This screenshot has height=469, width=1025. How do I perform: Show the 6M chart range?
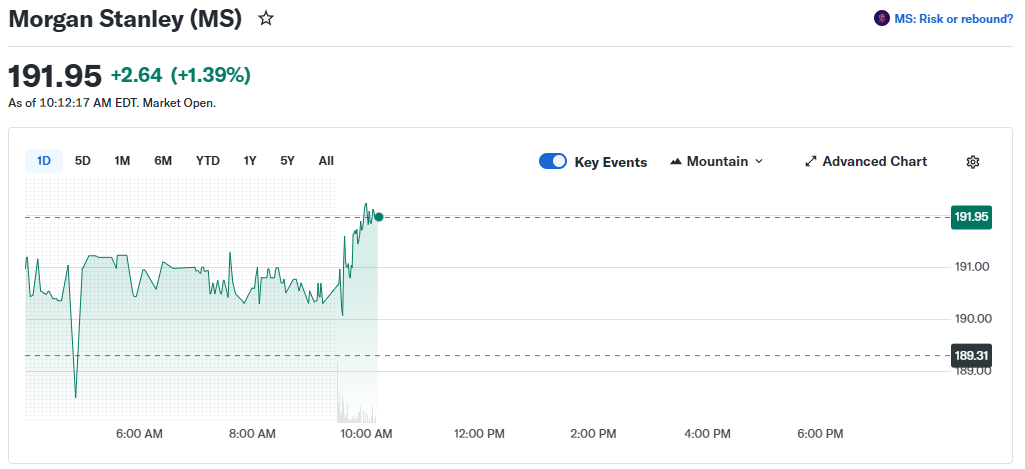(x=163, y=161)
